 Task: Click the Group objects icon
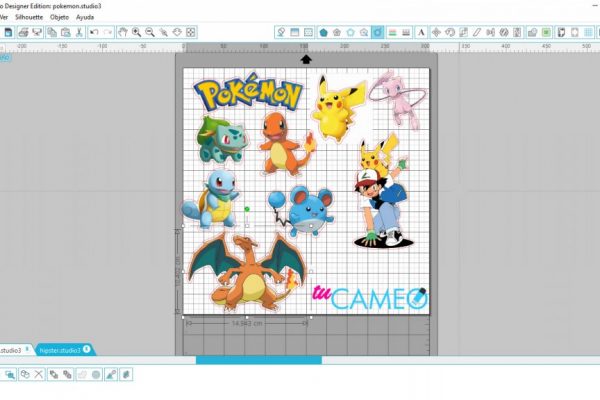(25, 374)
